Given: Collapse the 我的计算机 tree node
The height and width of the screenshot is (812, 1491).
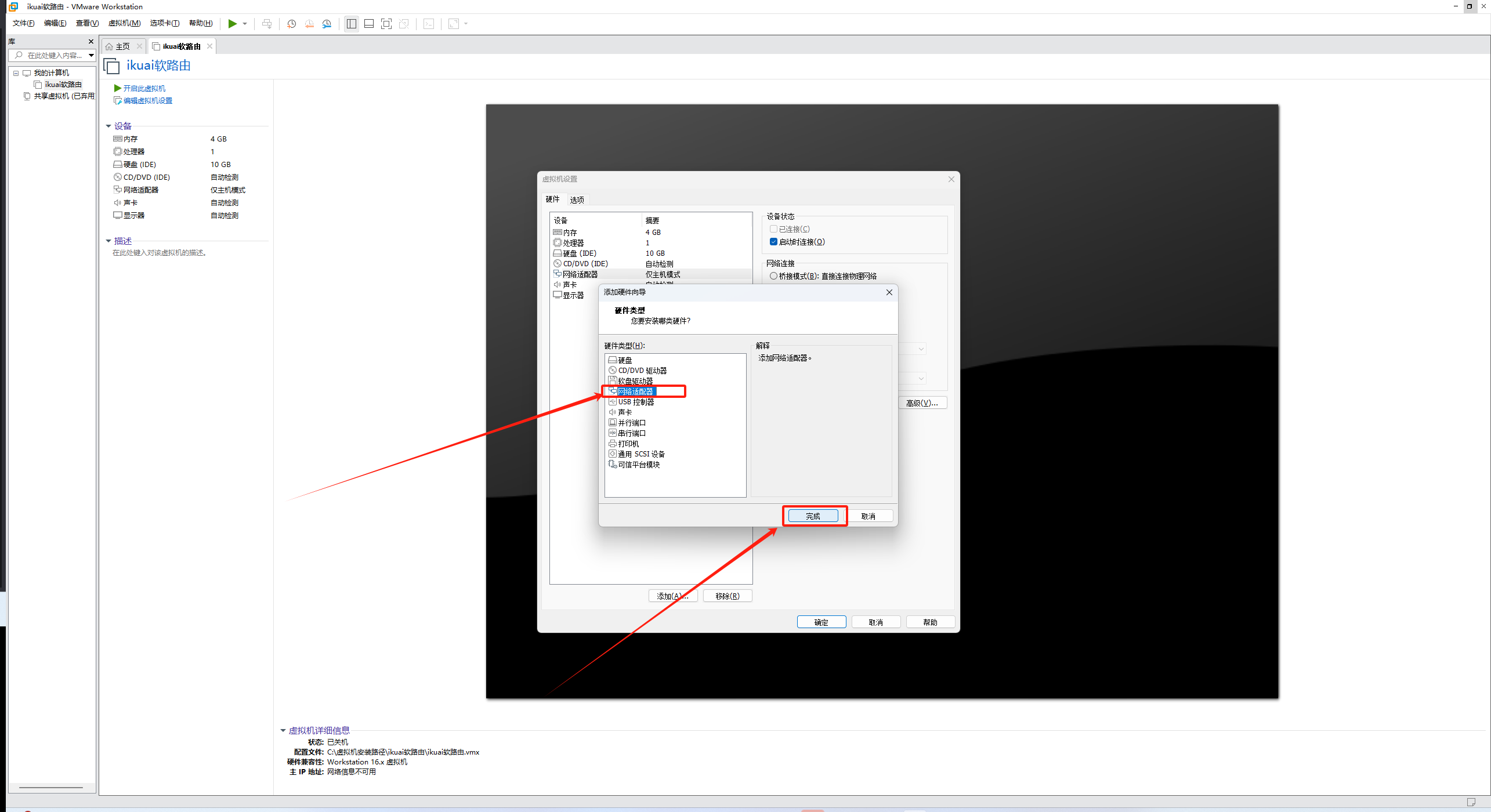Looking at the screenshot, I should (16, 73).
